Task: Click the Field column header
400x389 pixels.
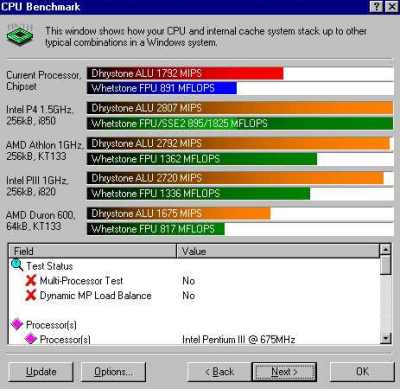Action: click(92, 251)
